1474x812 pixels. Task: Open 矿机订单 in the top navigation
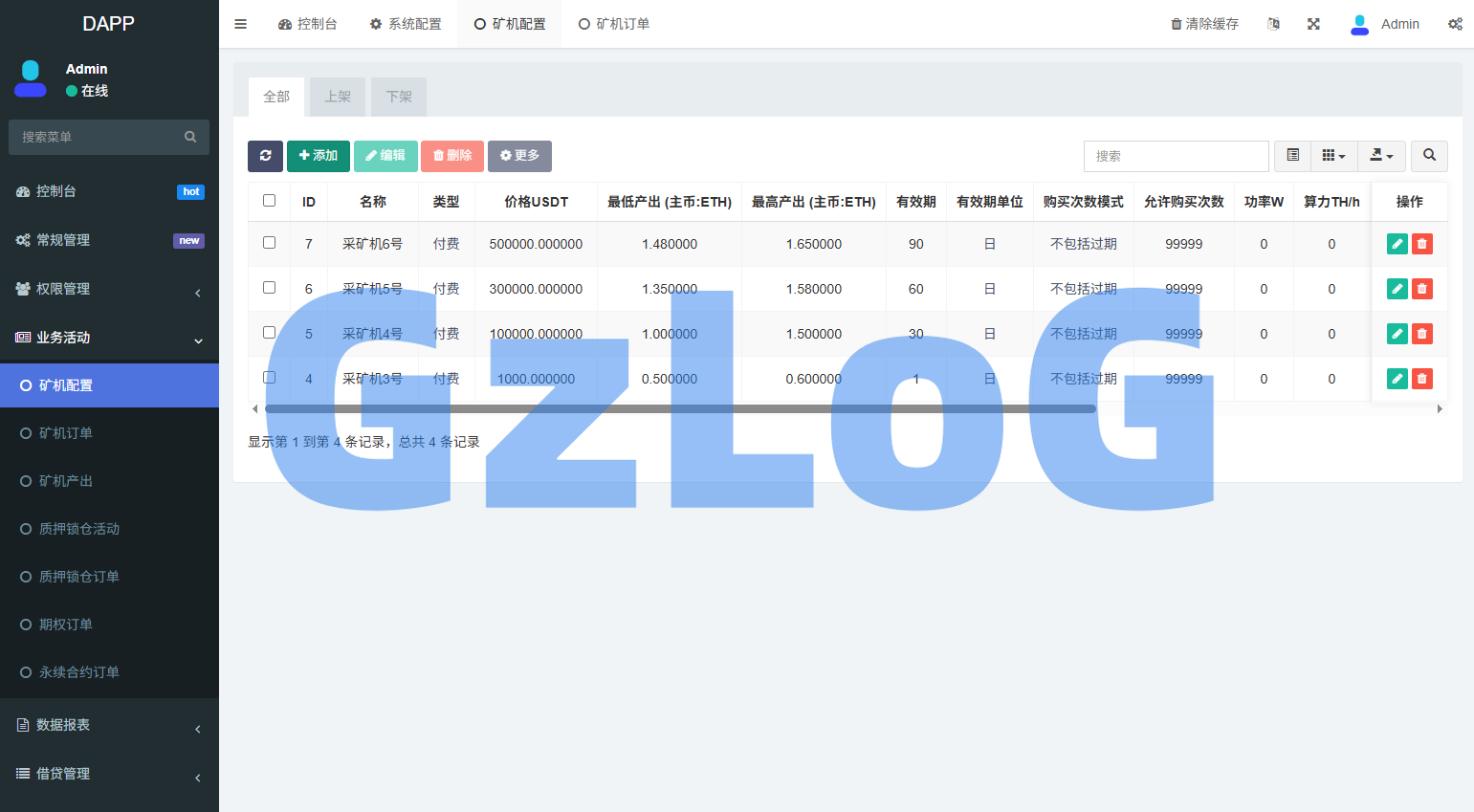(613, 23)
